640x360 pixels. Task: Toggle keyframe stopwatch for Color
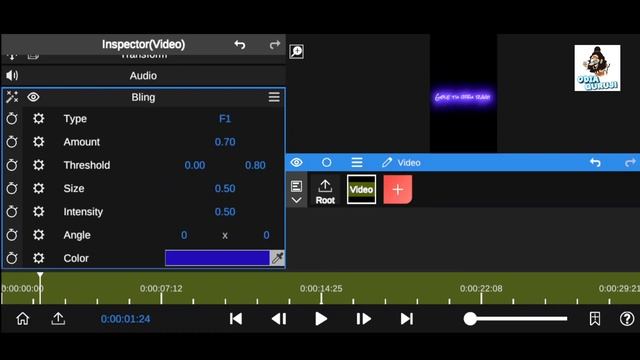(x=12, y=258)
